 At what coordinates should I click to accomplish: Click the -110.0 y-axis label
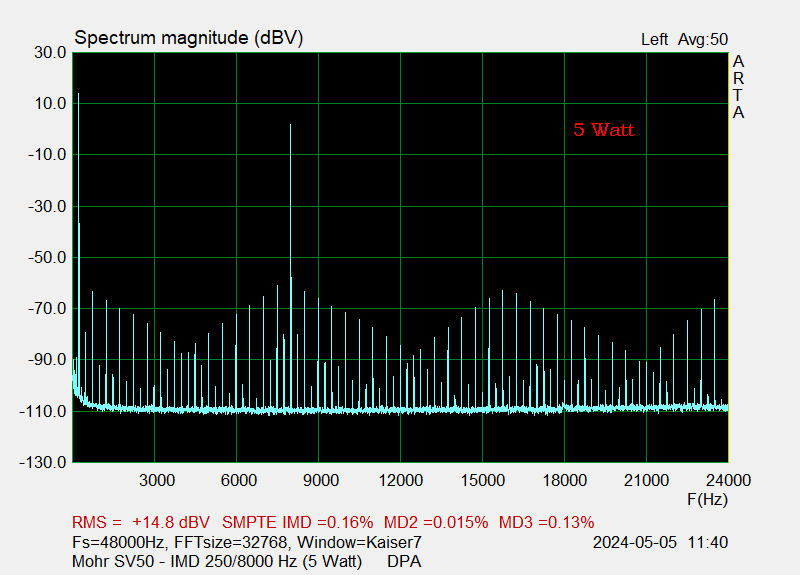pyautogui.click(x=43, y=411)
